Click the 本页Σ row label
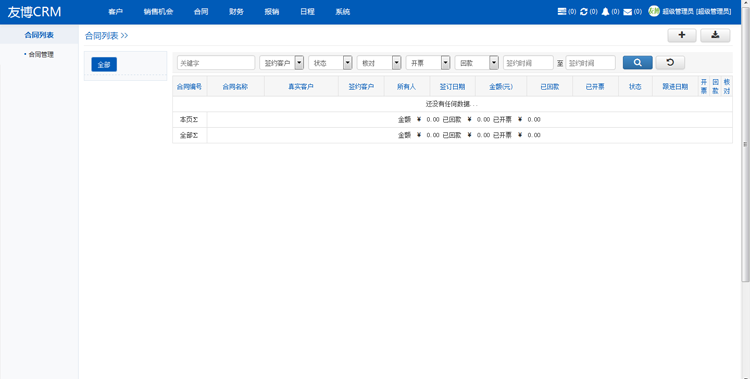Viewport: 750px width, 379px height. coord(189,120)
